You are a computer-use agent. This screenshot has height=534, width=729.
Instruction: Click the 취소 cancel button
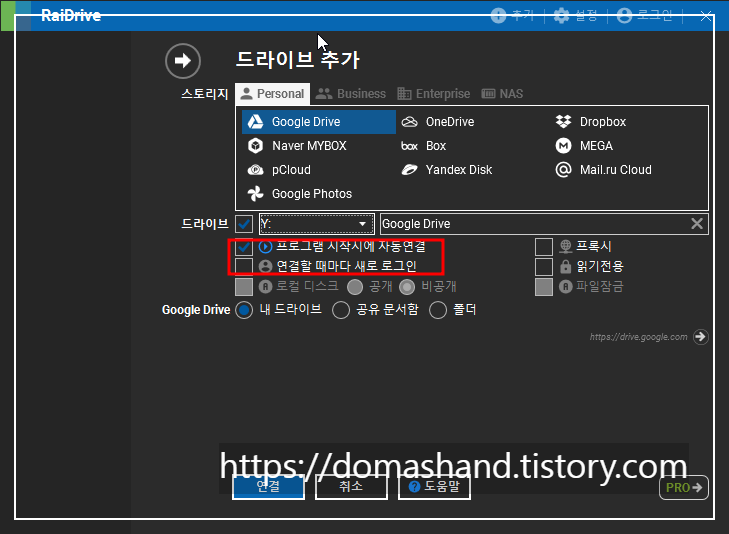tap(351, 486)
